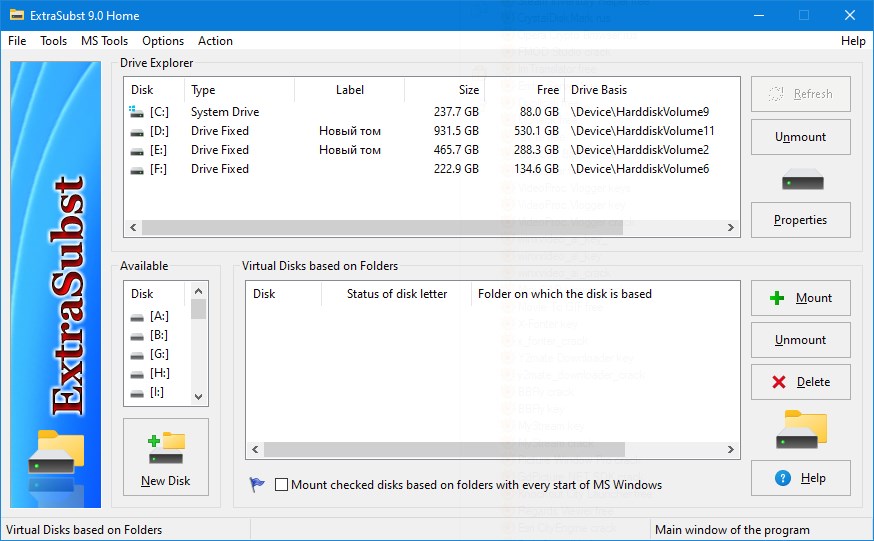Click Available list down scroll arrow
The image size is (874, 541).
(x=198, y=397)
